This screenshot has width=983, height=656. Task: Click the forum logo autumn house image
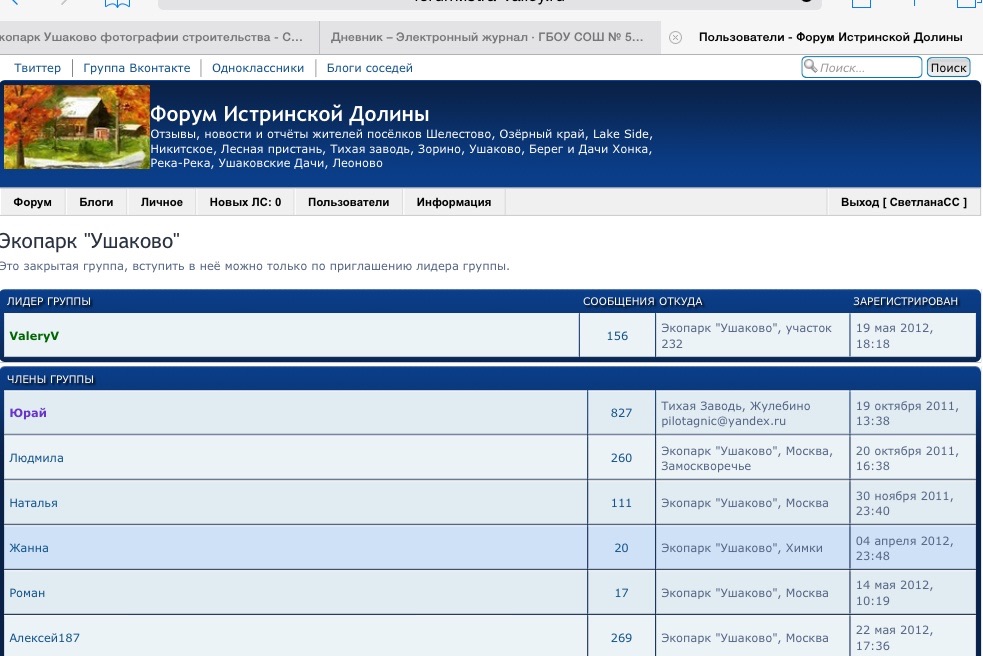pos(77,127)
